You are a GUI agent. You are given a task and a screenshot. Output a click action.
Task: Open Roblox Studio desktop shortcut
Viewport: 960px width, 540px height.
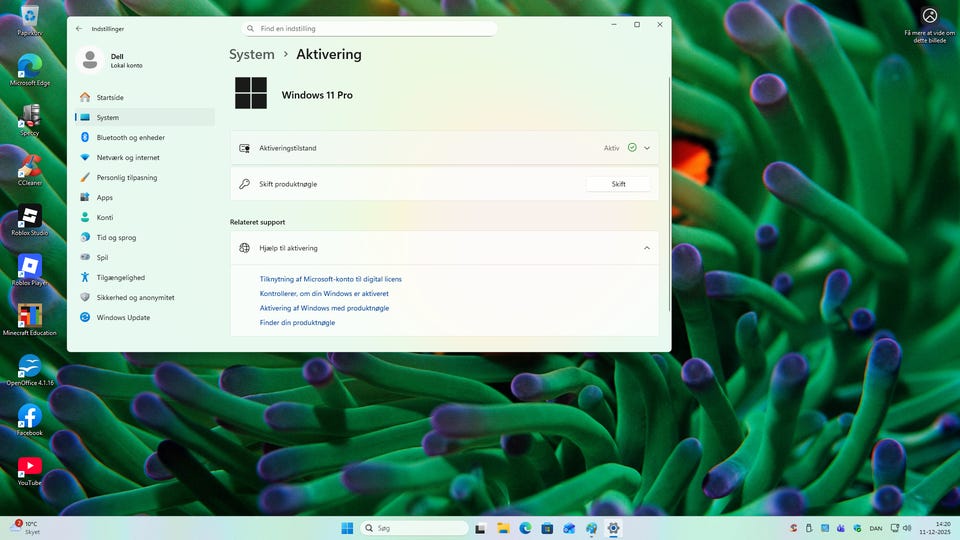tap(30, 218)
